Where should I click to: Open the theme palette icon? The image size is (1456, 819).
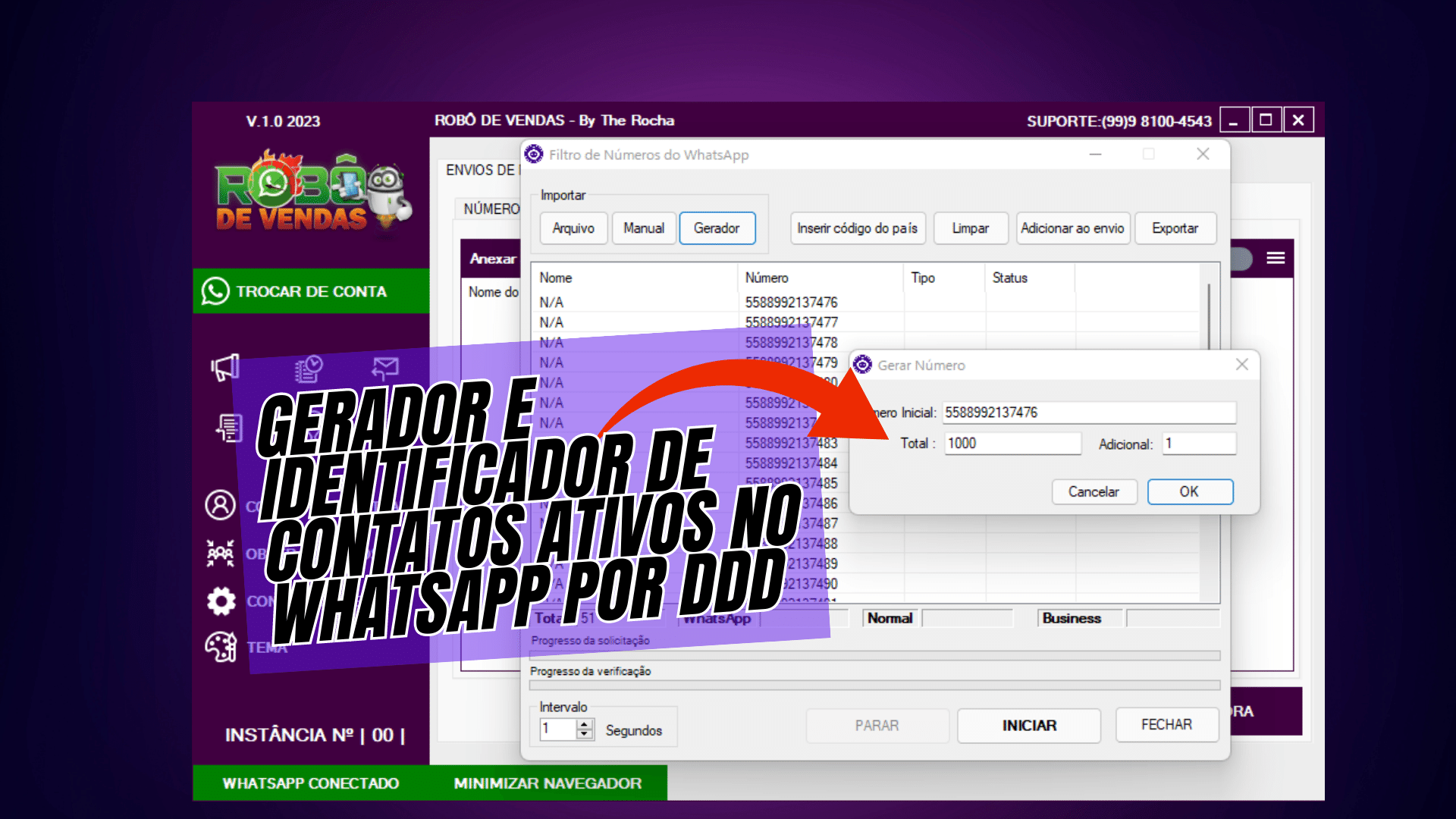click(x=221, y=647)
